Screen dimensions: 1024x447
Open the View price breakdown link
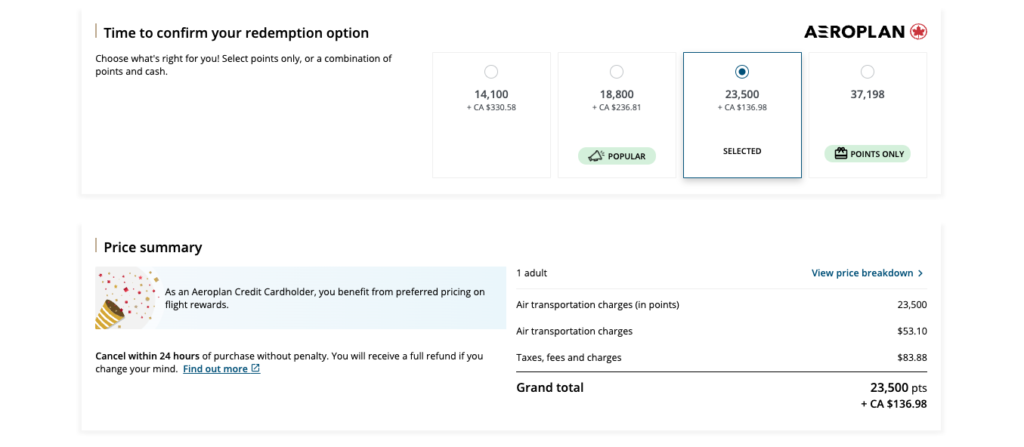[861, 273]
